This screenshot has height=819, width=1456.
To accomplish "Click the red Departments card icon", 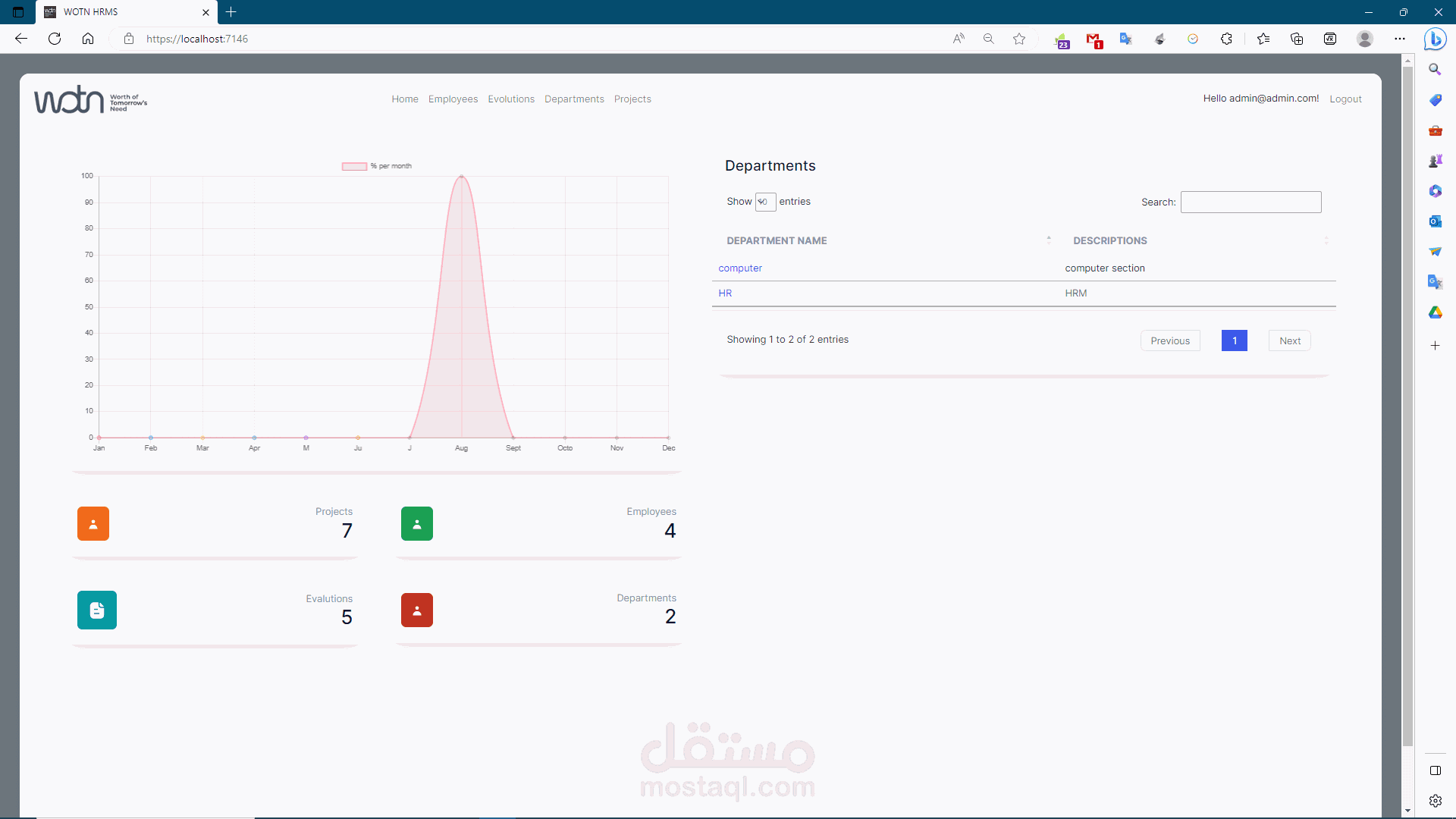I will (x=417, y=610).
